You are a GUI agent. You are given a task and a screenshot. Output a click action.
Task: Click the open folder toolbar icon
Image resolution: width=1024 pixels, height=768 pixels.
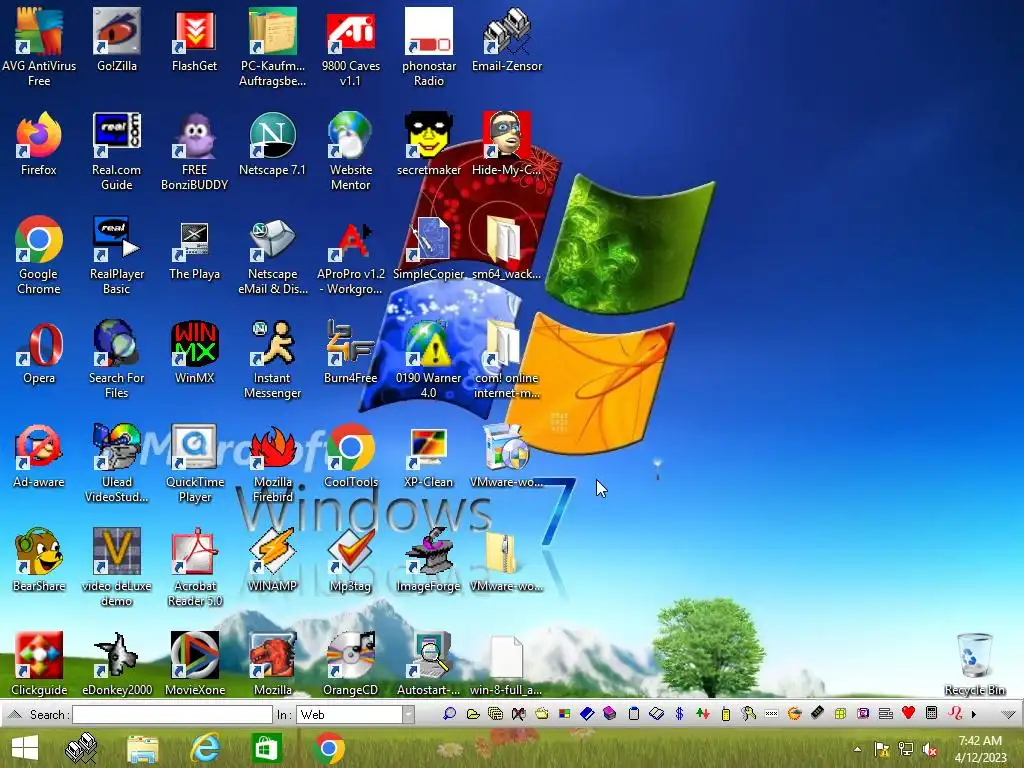[473, 714]
